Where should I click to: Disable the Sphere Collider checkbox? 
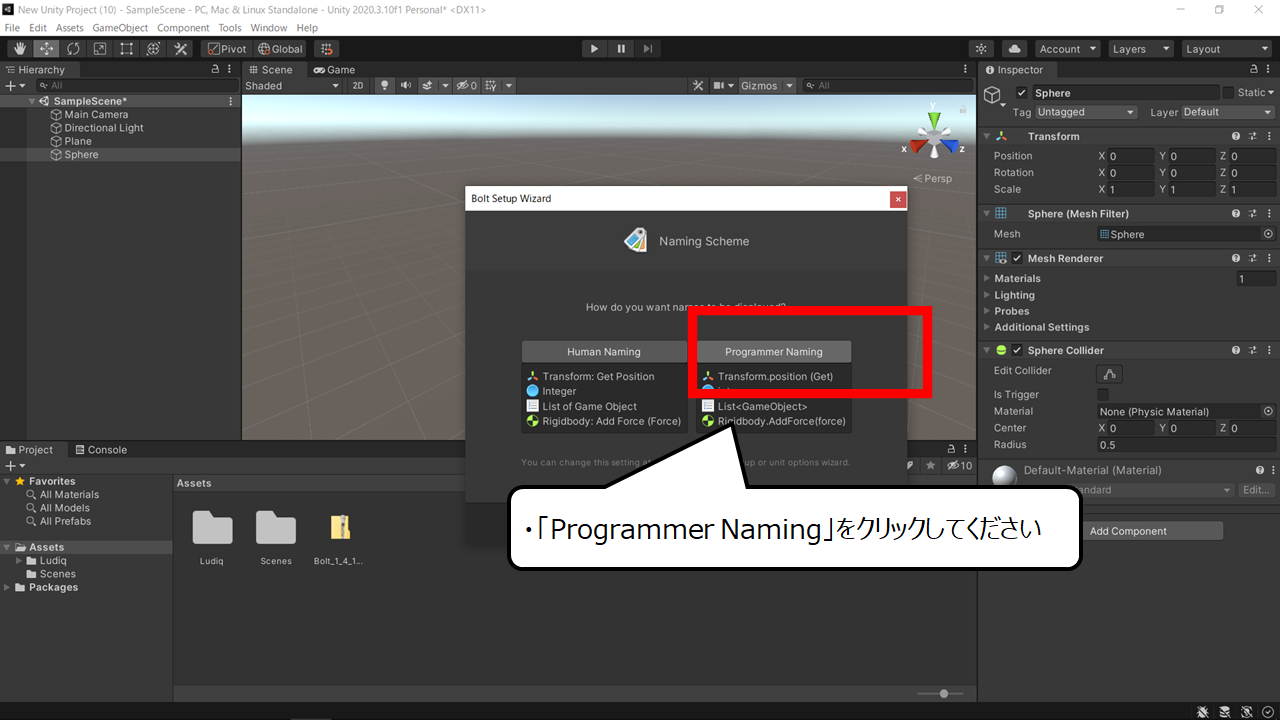click(1017, 350)
